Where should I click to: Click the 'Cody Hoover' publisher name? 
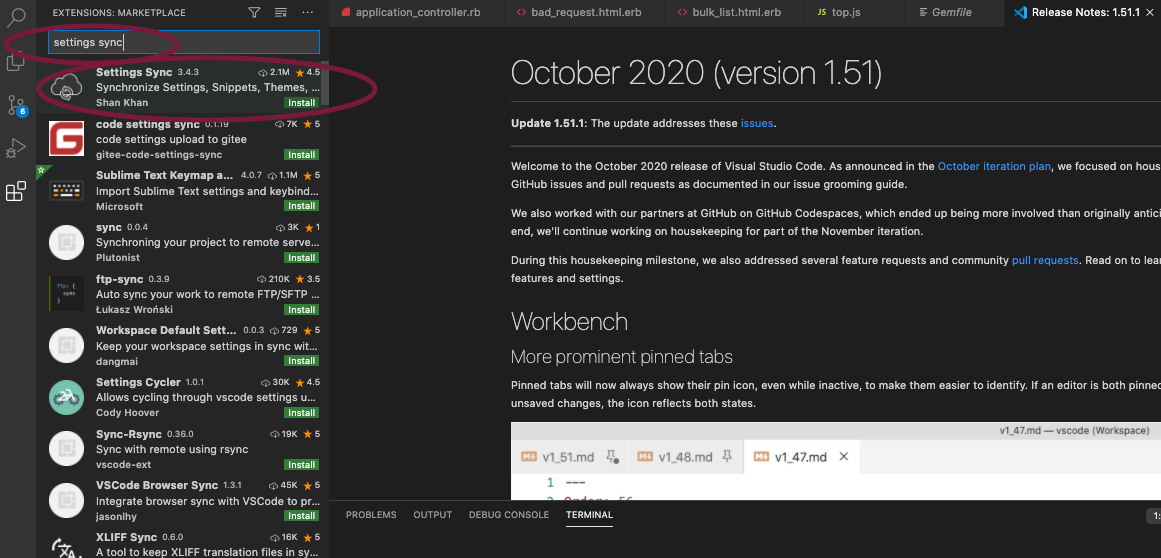click(128, 412)
